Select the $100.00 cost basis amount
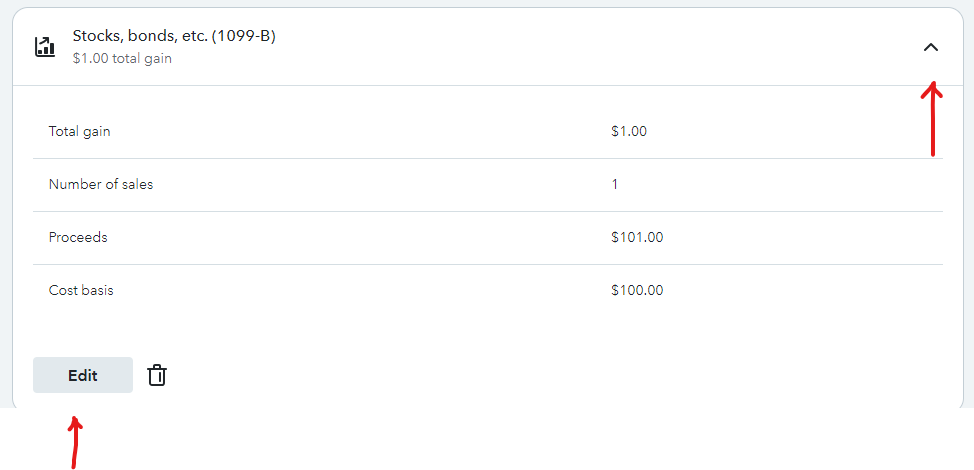Viewport: 974px width, 470px height. pyautogui.click(x=636, y=290)
